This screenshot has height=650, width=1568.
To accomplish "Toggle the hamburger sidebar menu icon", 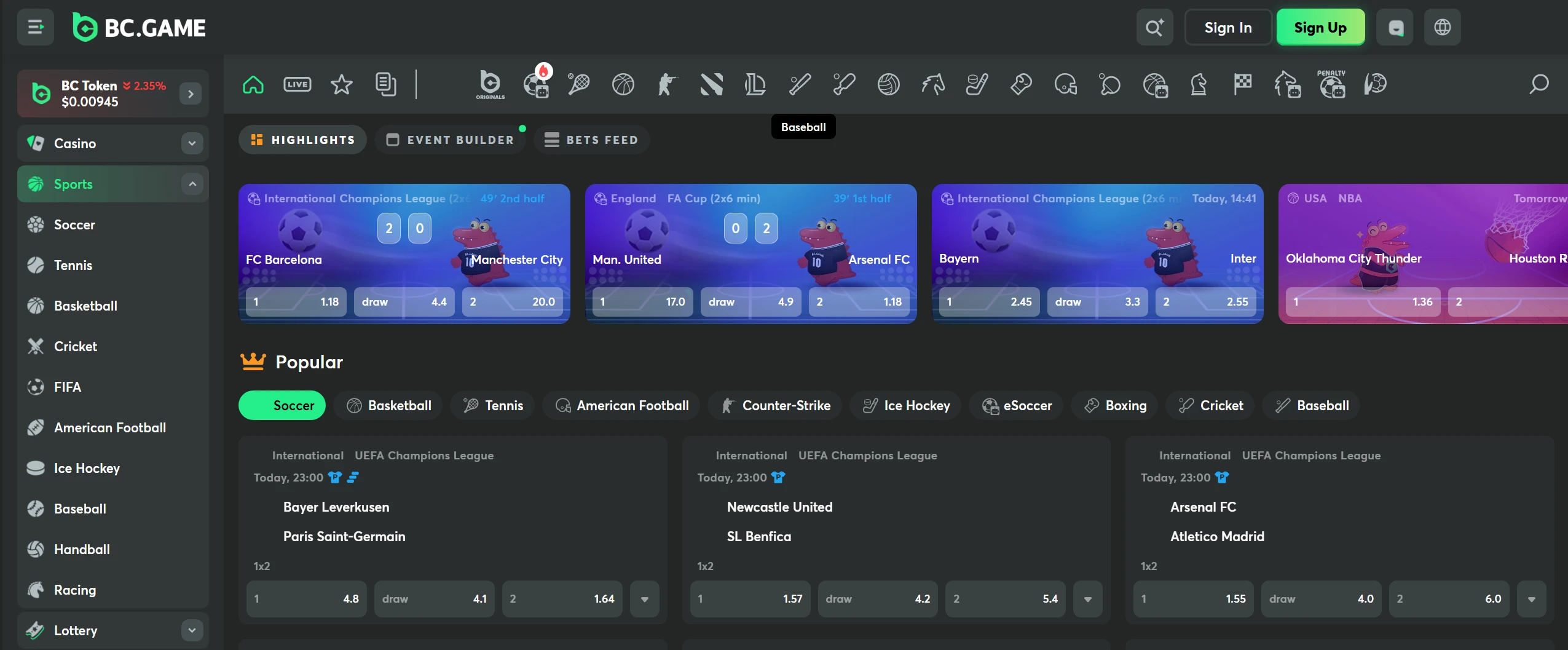I will tap(36, 28).
